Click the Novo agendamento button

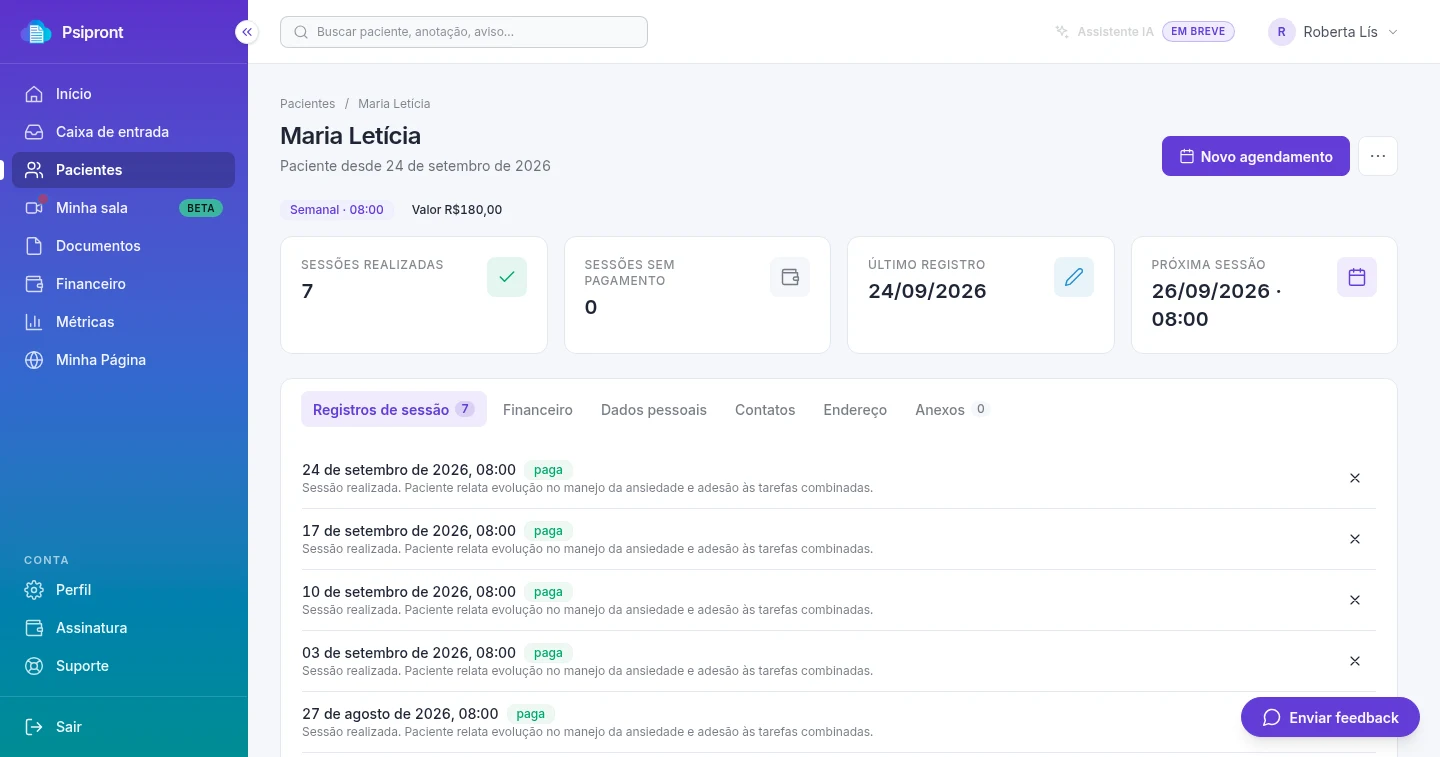(1256, 156)
